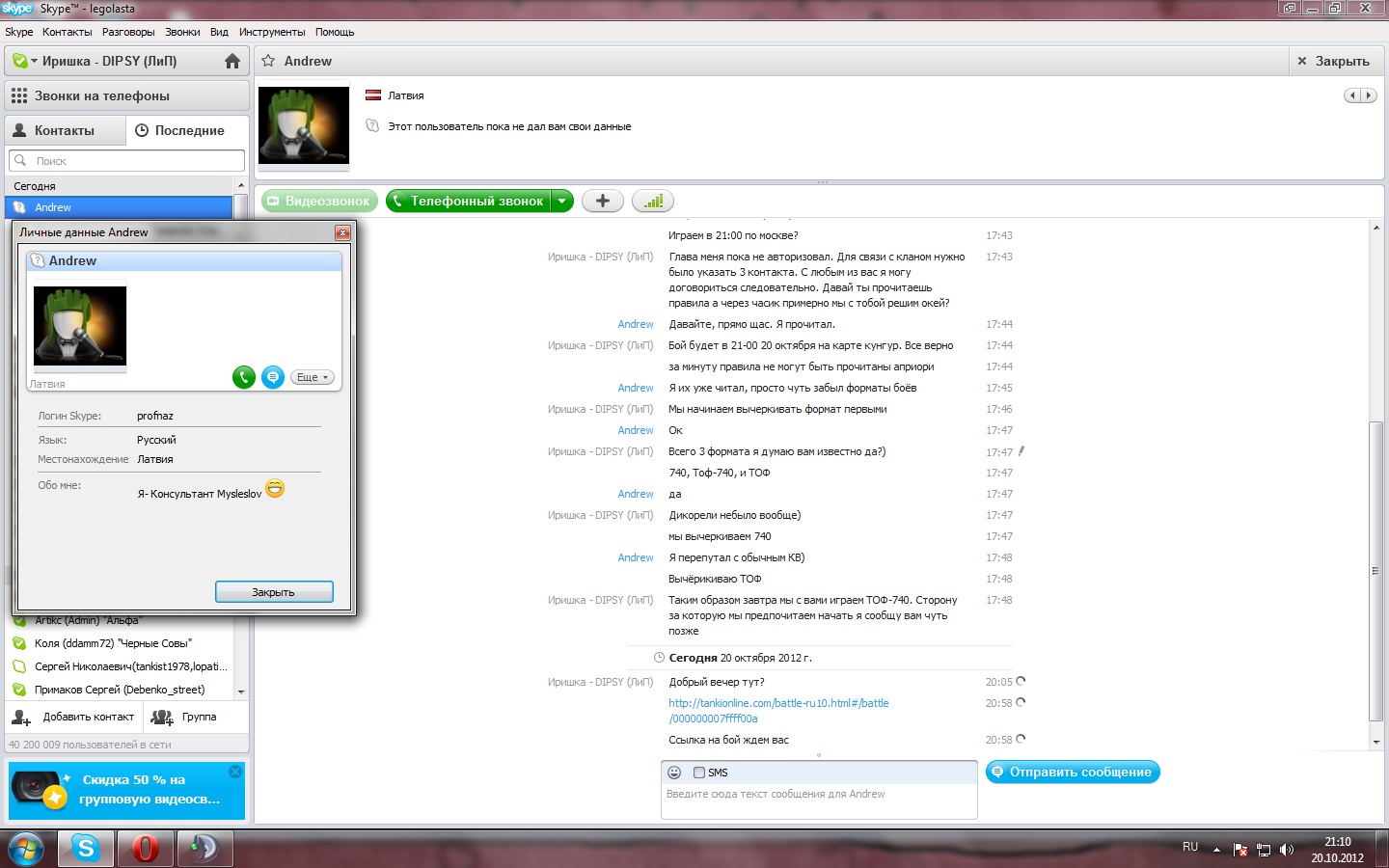
Task: Open the volume speaker tray icon
Action: coord(1286,850)
